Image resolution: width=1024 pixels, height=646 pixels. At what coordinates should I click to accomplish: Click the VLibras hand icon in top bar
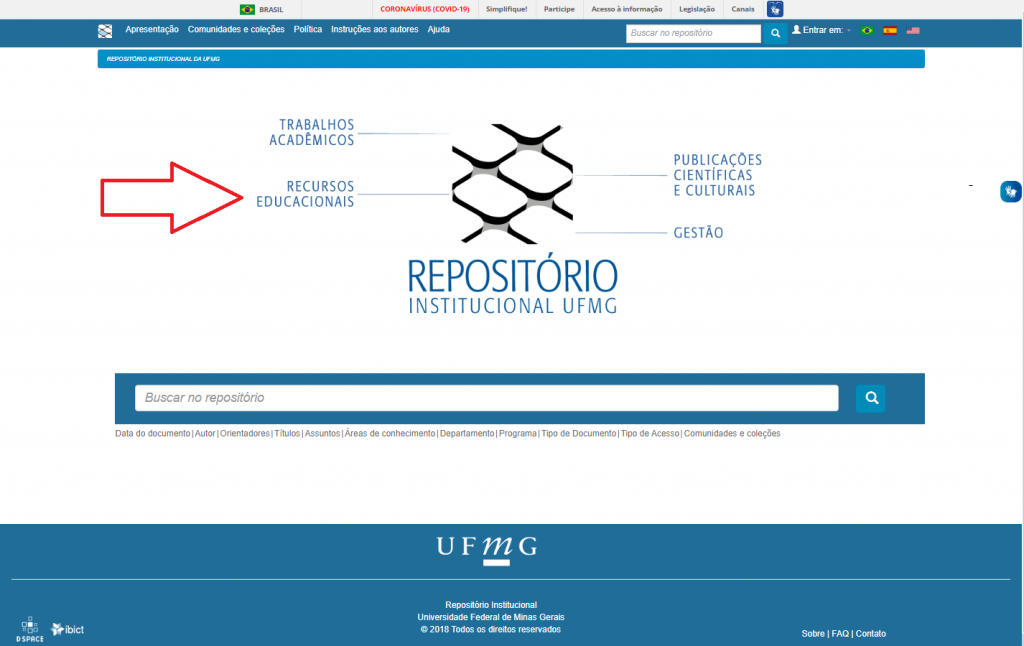click(x=775, y=9)
